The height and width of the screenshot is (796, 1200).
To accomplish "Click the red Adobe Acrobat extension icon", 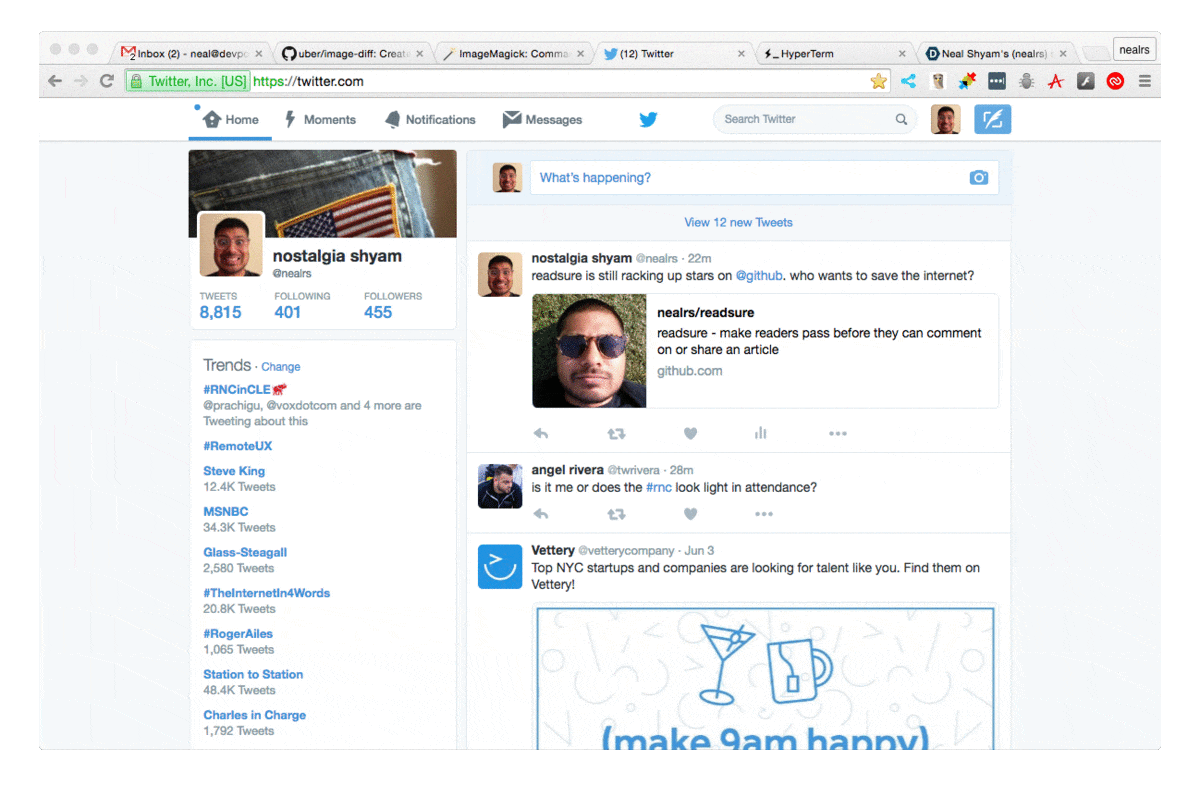I will (x=1055, y=81).
